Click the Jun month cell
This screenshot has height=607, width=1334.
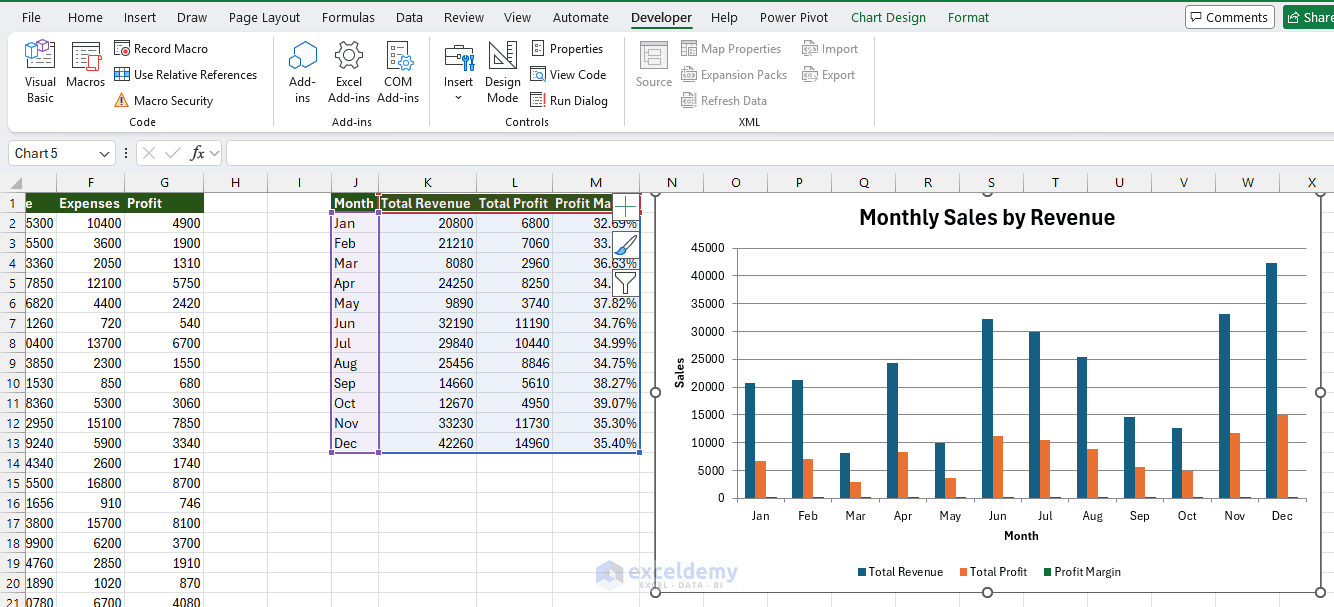355,323
